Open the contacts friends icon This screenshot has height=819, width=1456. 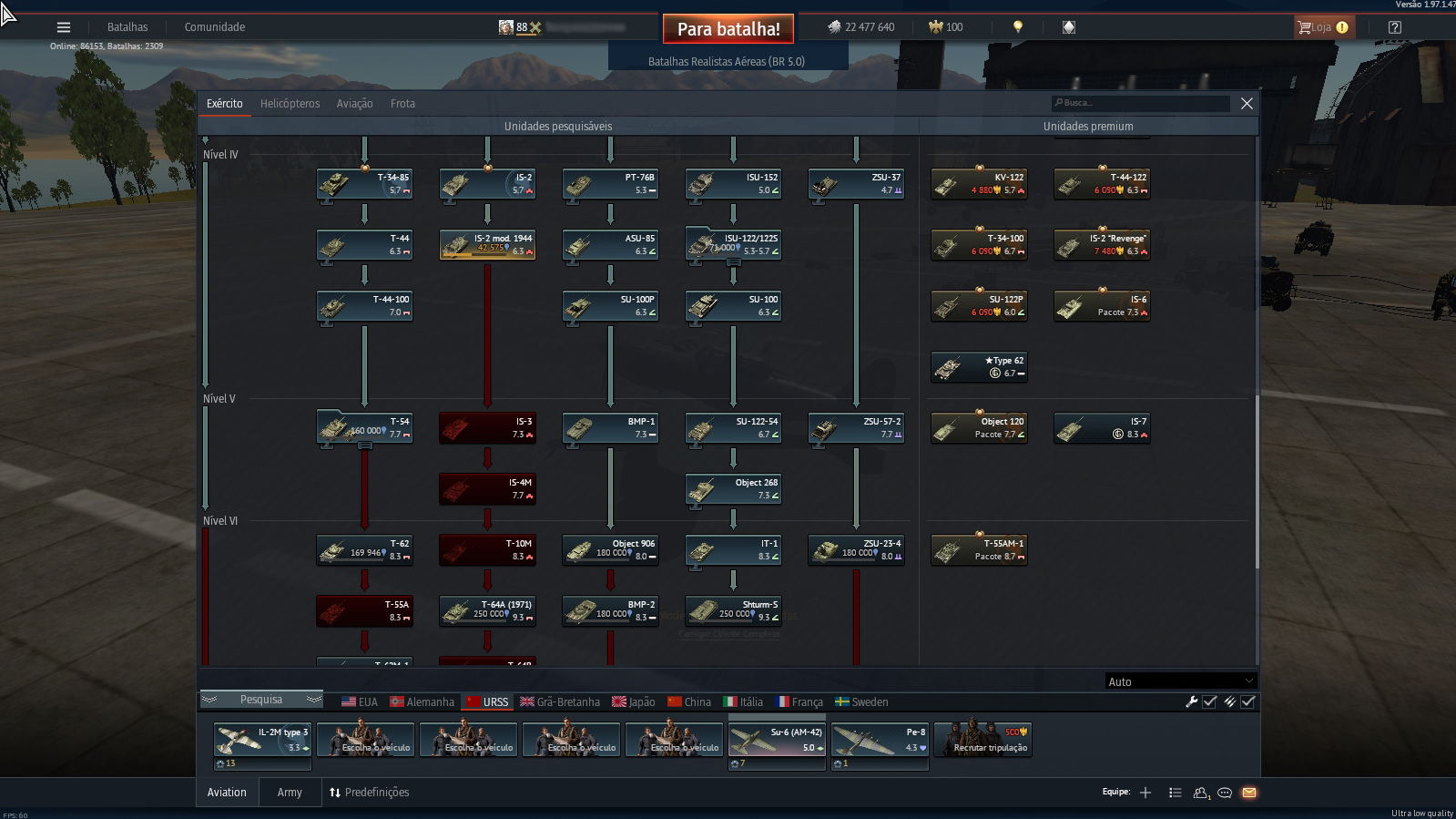1201,793
